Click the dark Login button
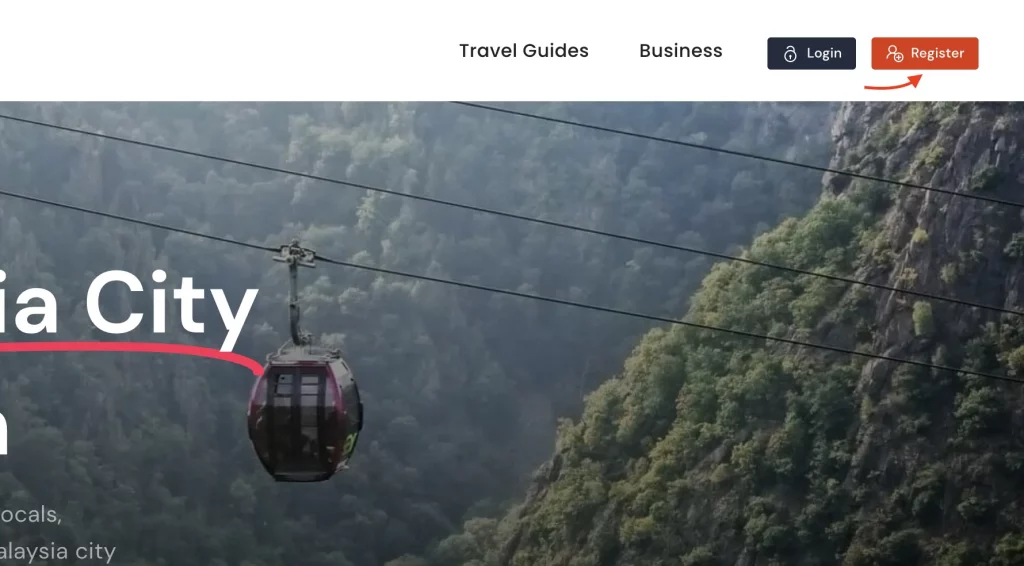1024x566 pixels. point(811,54)
